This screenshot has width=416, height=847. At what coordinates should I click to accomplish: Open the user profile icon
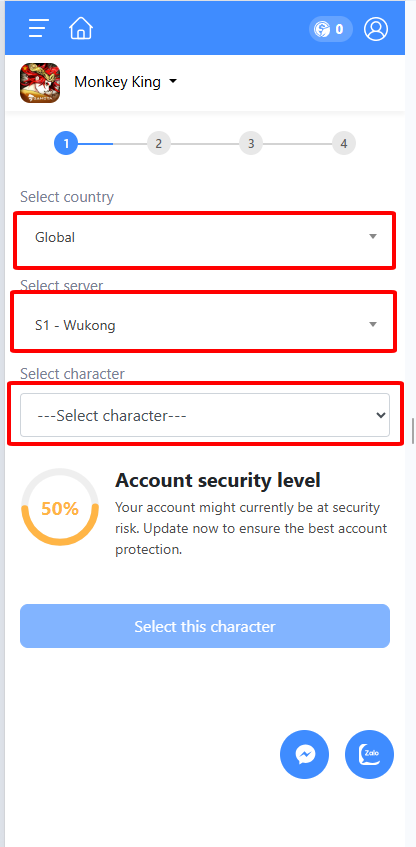point(376,29)
